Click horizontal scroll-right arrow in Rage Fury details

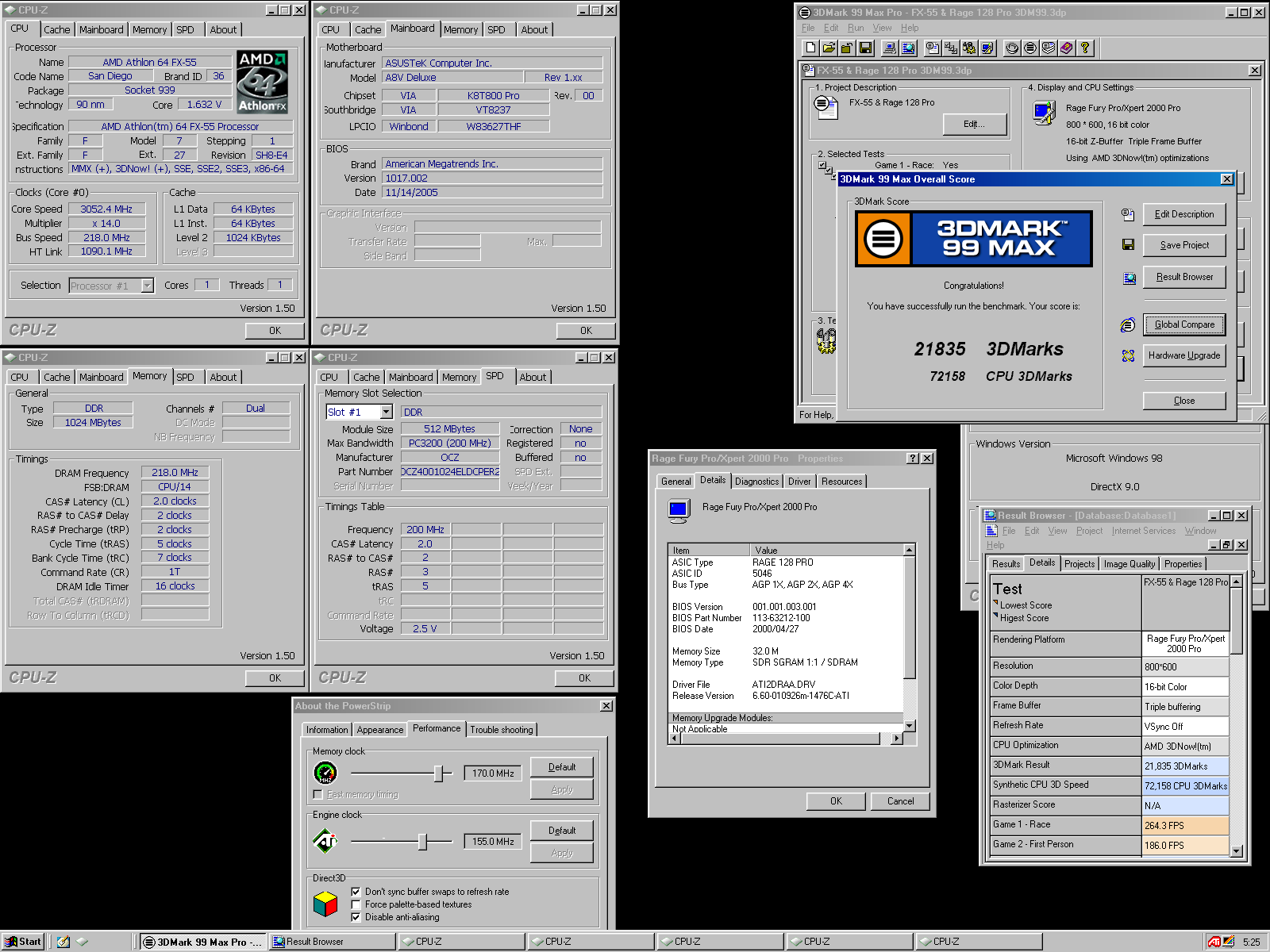click(897, 739)
